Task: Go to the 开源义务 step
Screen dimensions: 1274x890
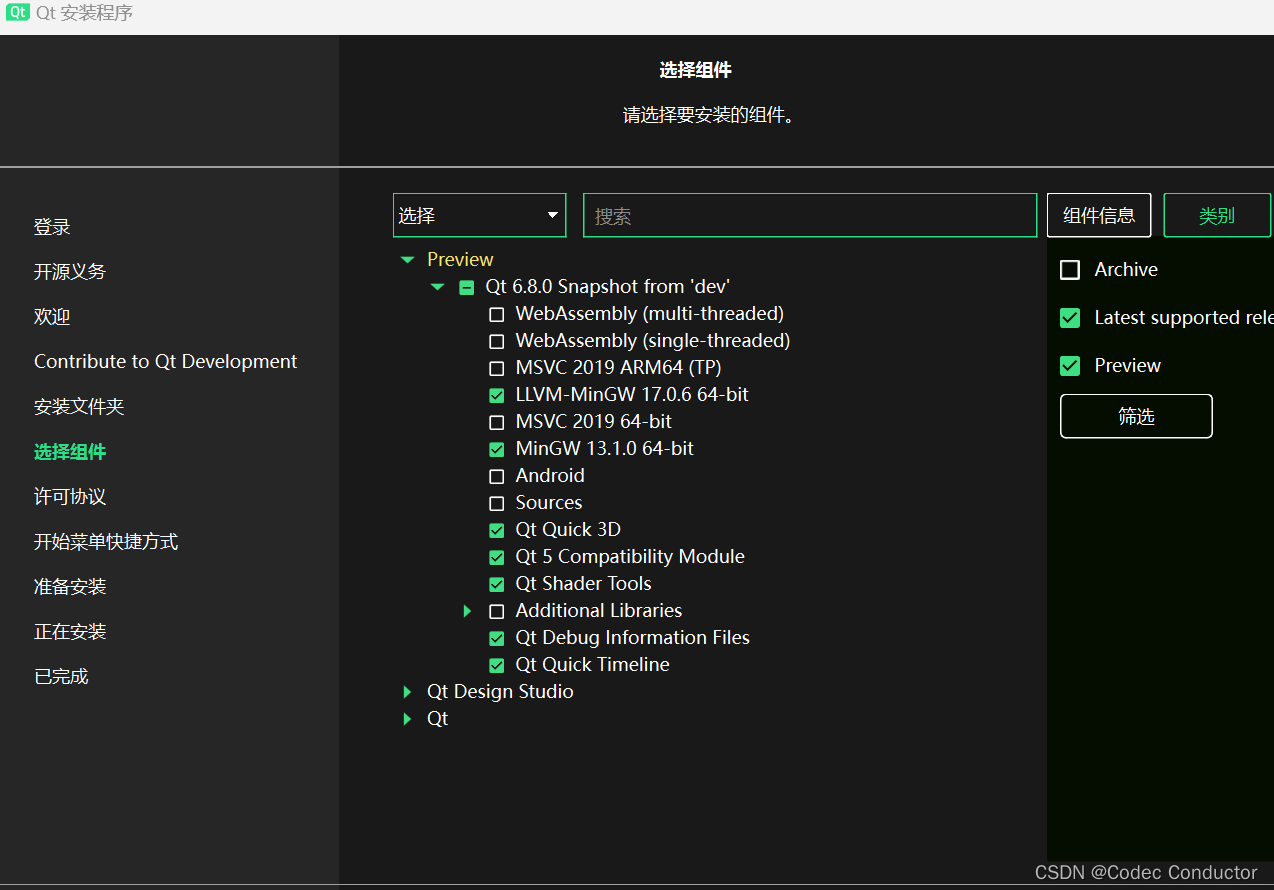Action: pyautogui.click(x=70, y=272)
